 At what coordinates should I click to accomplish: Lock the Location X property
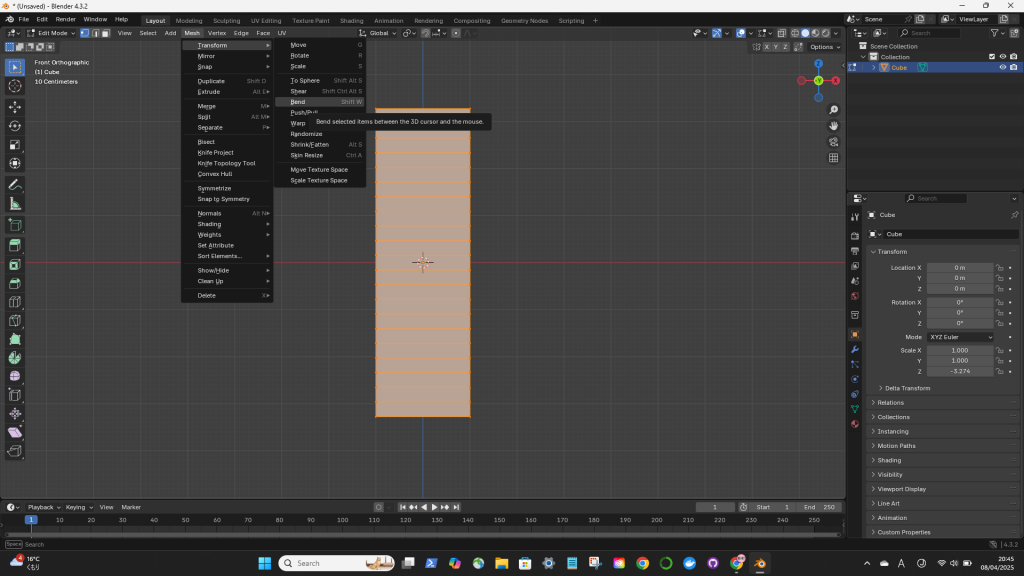[x=999, y=268]
